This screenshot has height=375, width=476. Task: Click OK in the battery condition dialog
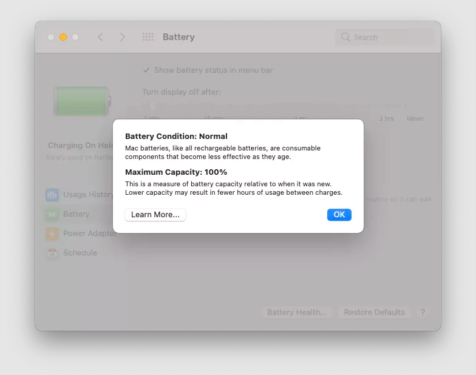339,215
